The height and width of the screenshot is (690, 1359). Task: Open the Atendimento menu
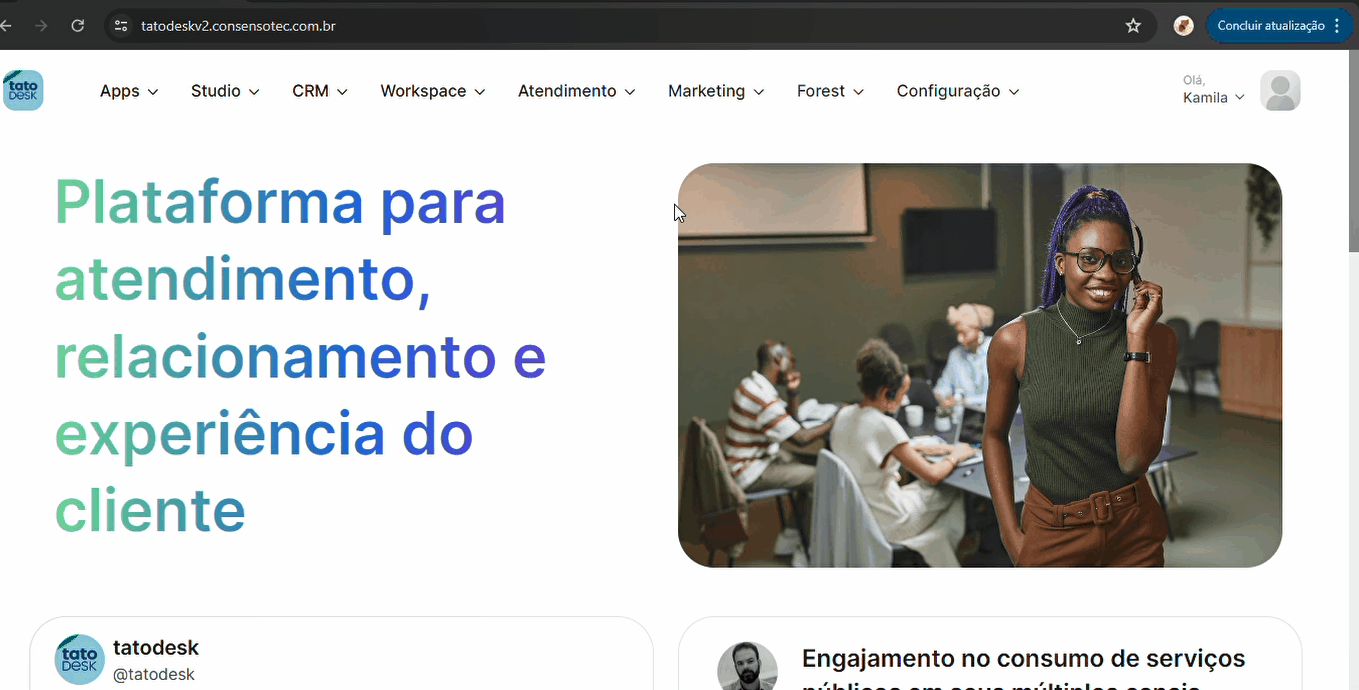577,91
